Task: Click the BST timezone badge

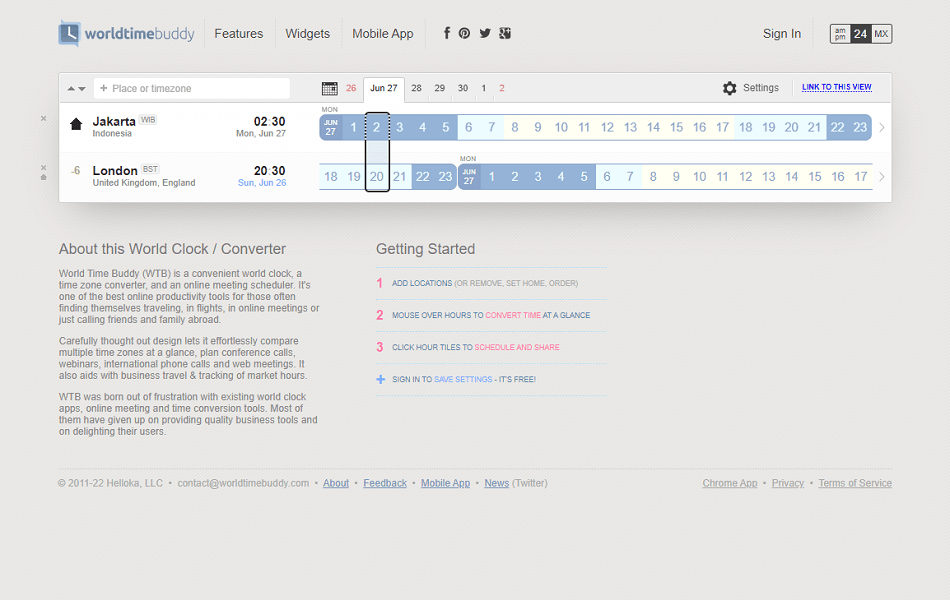Action: pos(150,169)
